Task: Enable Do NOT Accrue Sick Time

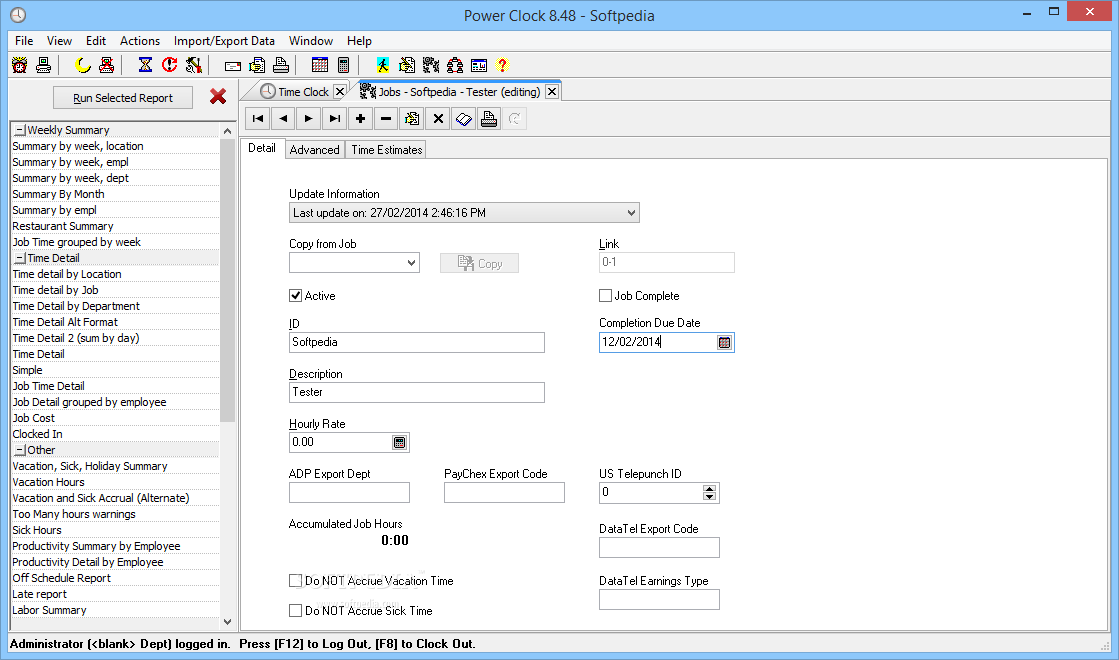Action: [295, 611]
